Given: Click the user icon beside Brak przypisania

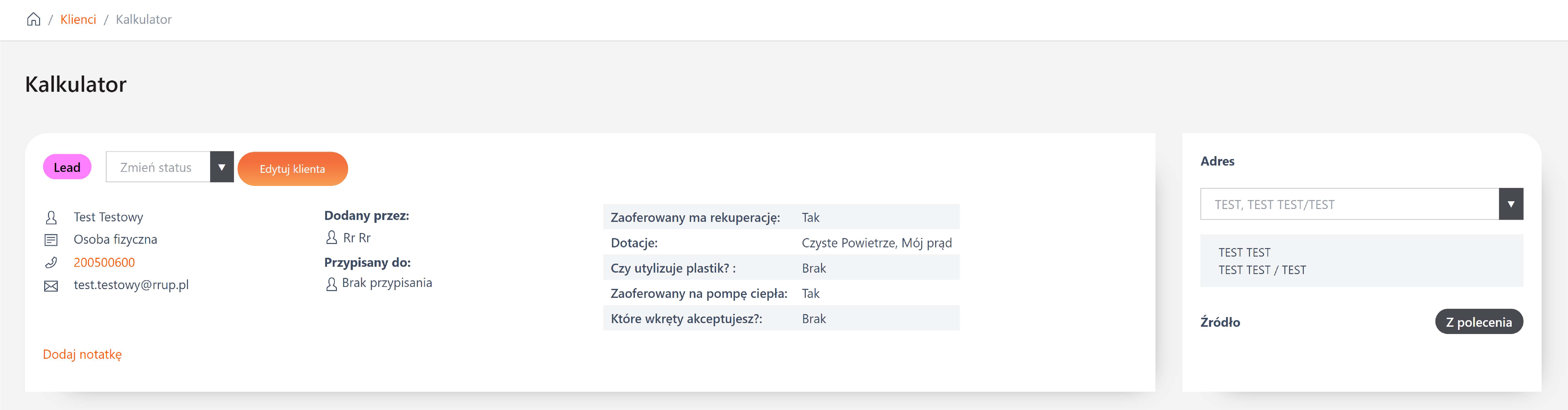Looking at the screenshot, I should pos(332,284).
